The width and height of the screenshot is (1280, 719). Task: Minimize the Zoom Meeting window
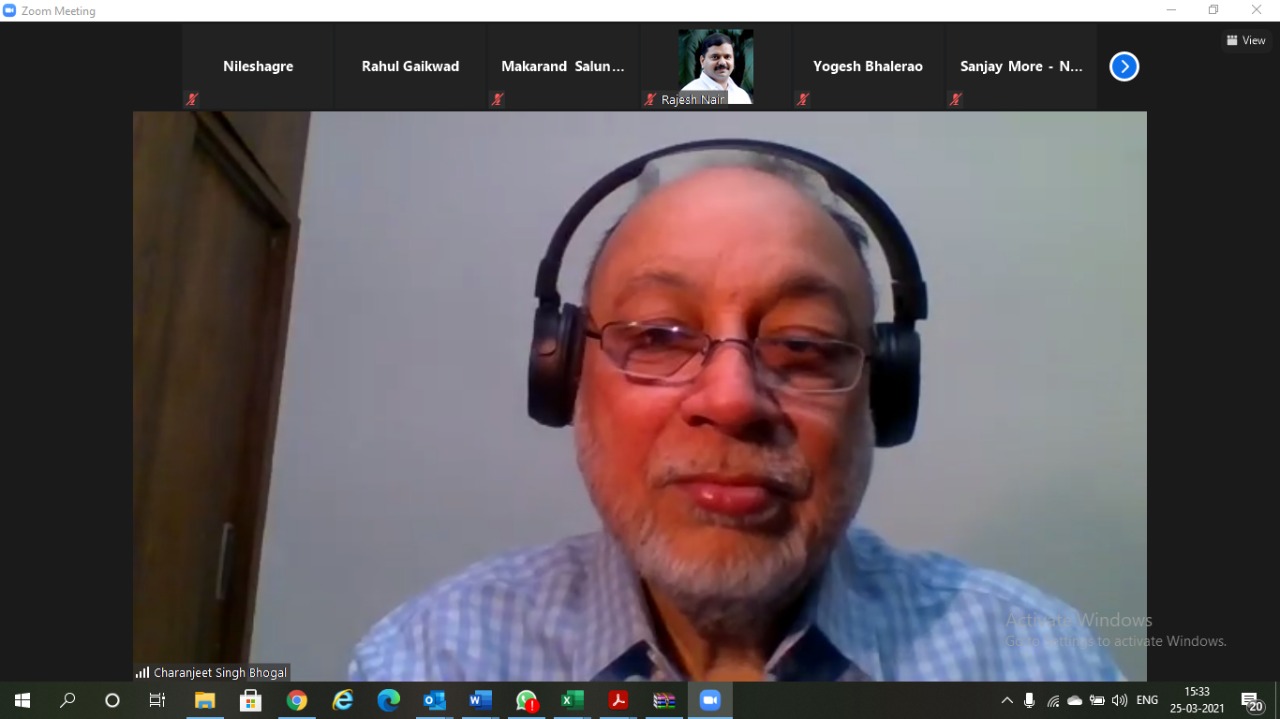(1171, 10)
